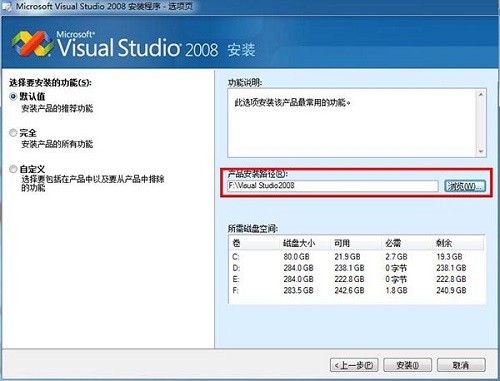
Task: Click the 19.3 GB remaining cell
Action: pos(449,257)
